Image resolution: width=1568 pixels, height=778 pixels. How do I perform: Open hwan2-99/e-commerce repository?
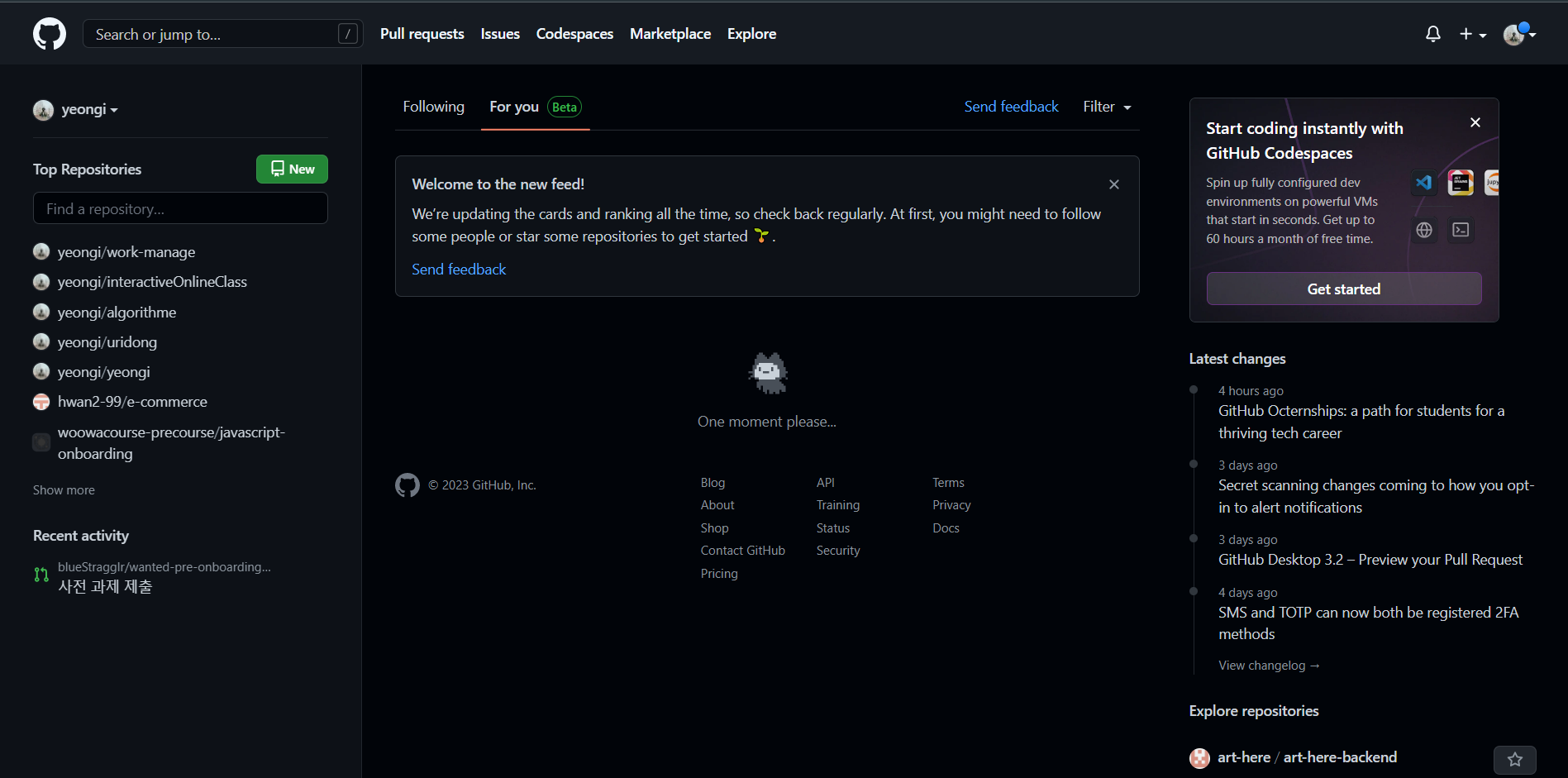[132, 402]
